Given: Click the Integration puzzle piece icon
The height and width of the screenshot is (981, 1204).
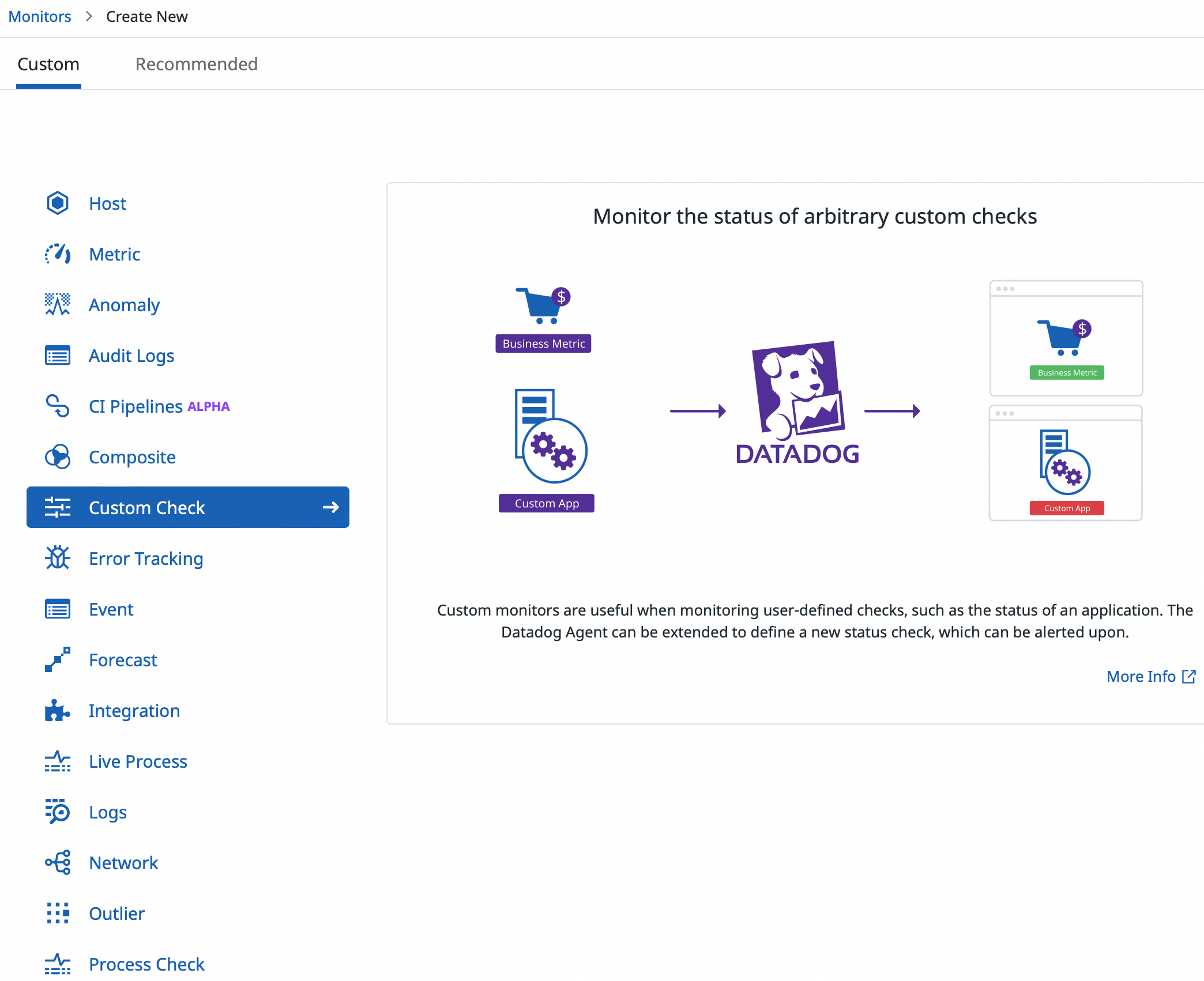Looking at the screenshot, I should coord(58,711).
